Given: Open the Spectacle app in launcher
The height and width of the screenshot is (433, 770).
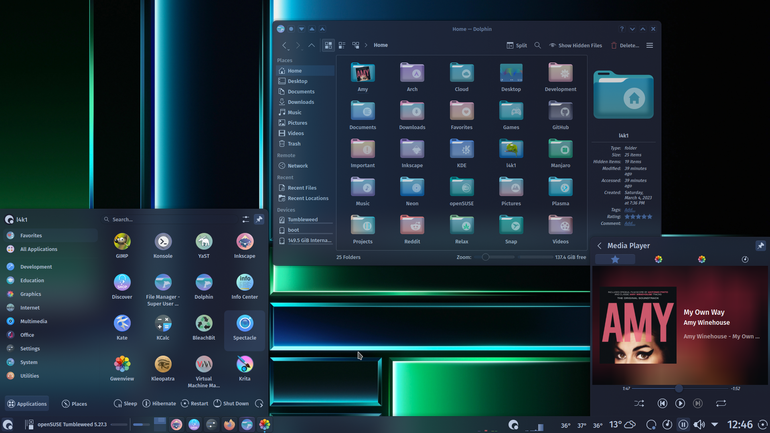Looking at the screenshot, I should click(245, 328).
